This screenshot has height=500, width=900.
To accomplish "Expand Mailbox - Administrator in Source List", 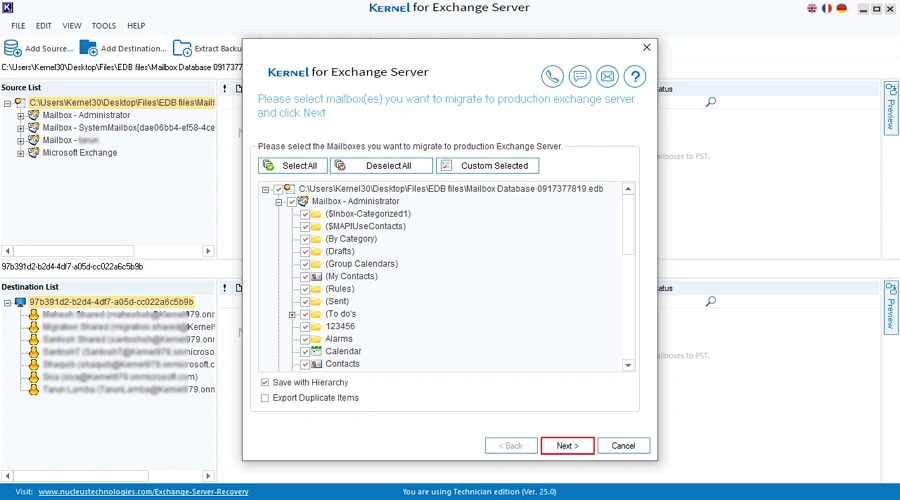I will coord(21,115).
